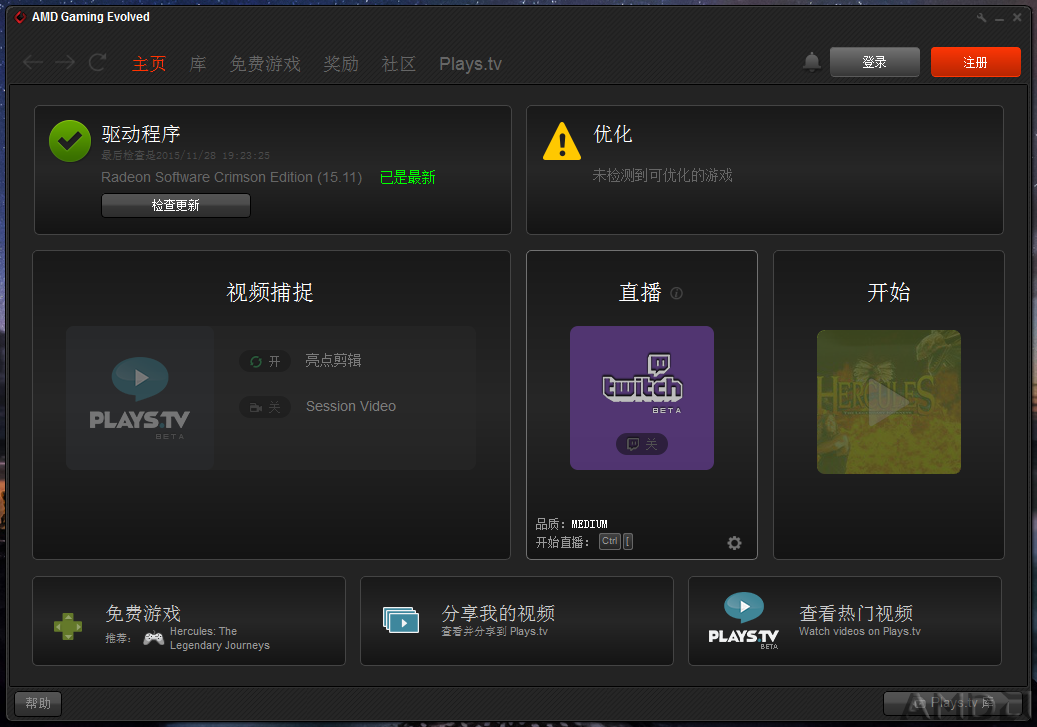Screen dimensions: 1037x727
Task: Go to the 主页 home tab
Action: [x=149, y=64]
